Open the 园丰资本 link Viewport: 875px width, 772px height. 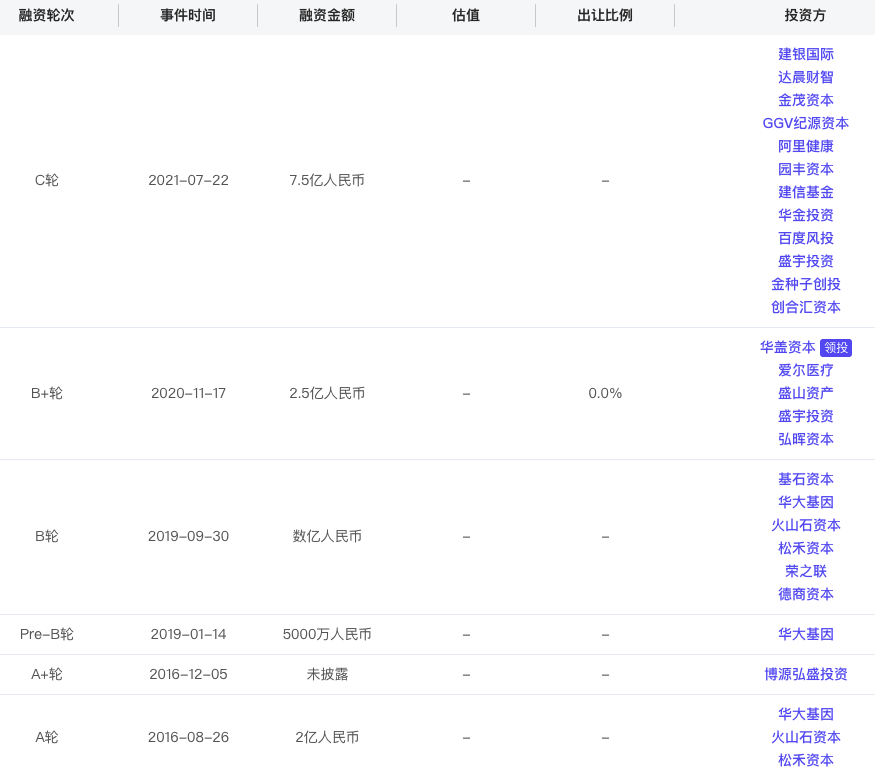[x=805, y=169]
